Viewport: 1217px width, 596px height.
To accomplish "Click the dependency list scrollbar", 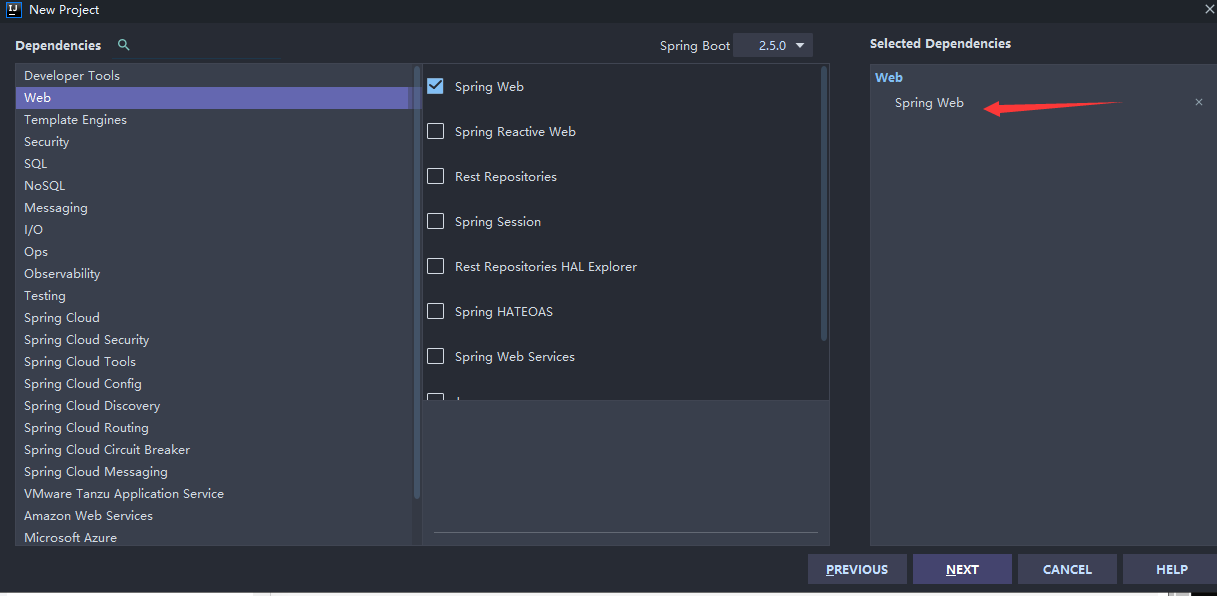I will [824, 203].
